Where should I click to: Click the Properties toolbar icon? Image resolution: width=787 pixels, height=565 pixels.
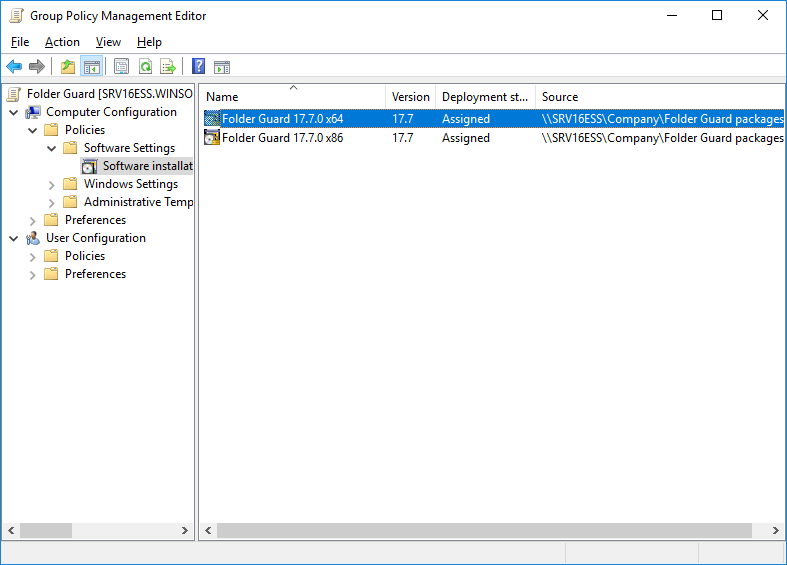pyautogui.click(x=121, y=66)
